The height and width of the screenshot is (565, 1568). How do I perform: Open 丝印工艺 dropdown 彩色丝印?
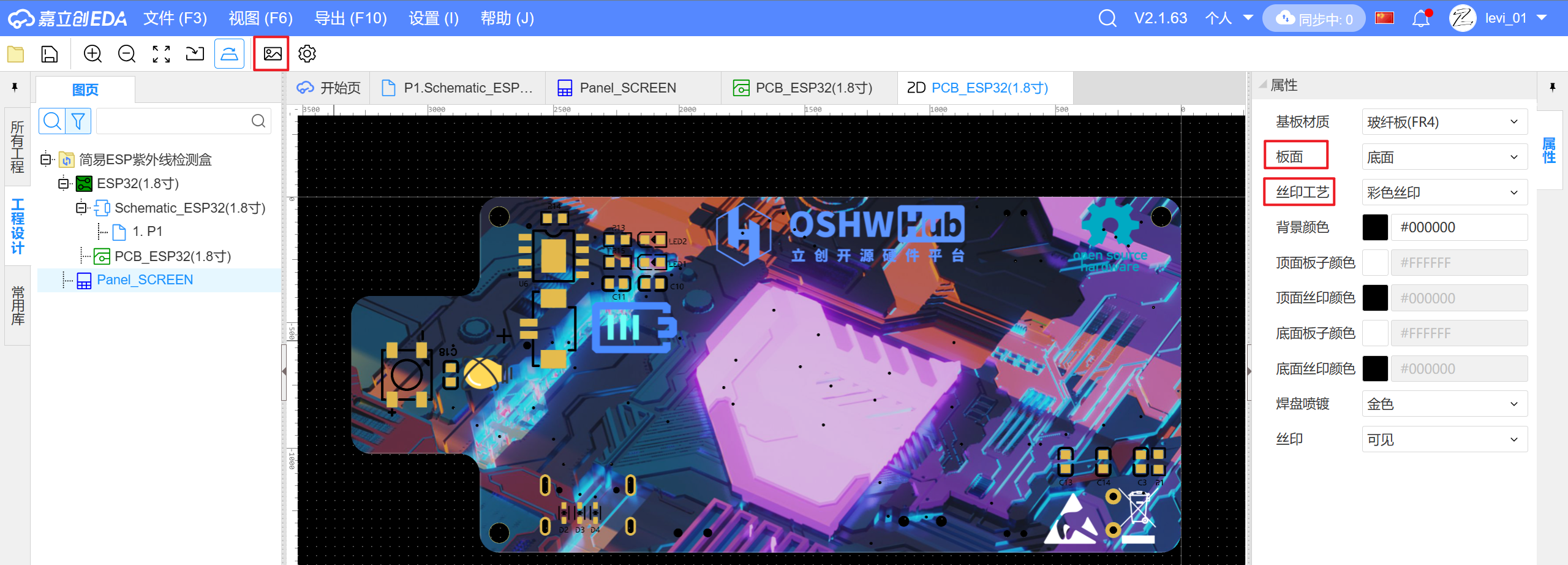(x=1444, y=192)
